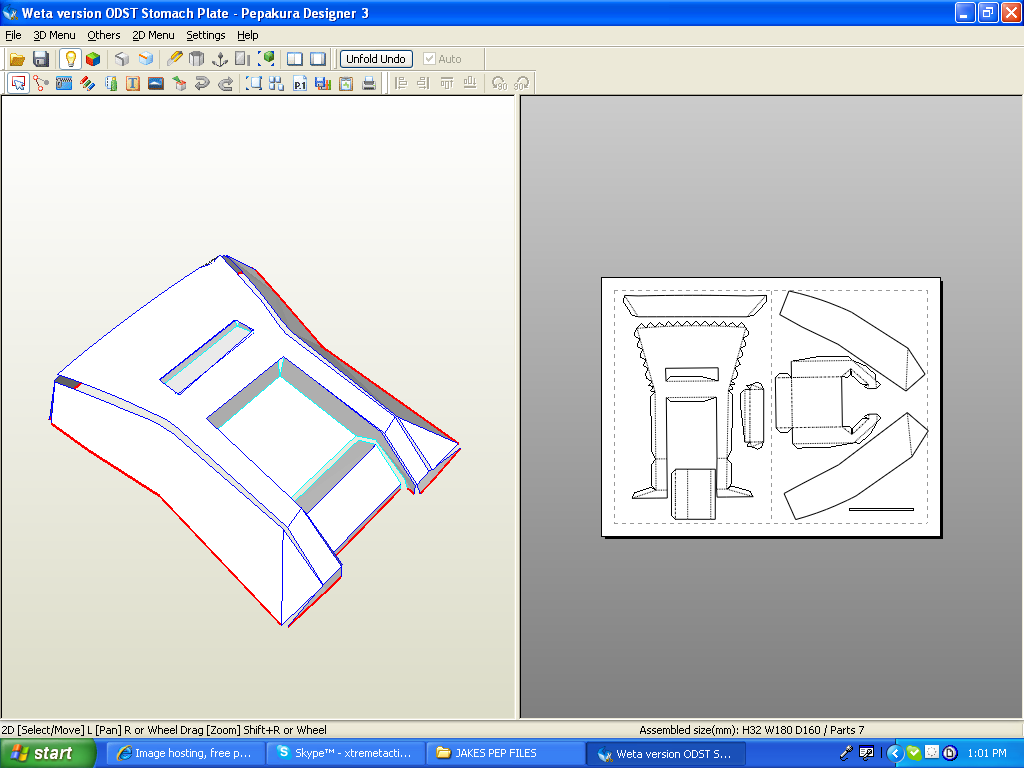Screen dimensions: 1024x768
Task: Click the save-with-colored-bars icon
Action: point(323,84)
